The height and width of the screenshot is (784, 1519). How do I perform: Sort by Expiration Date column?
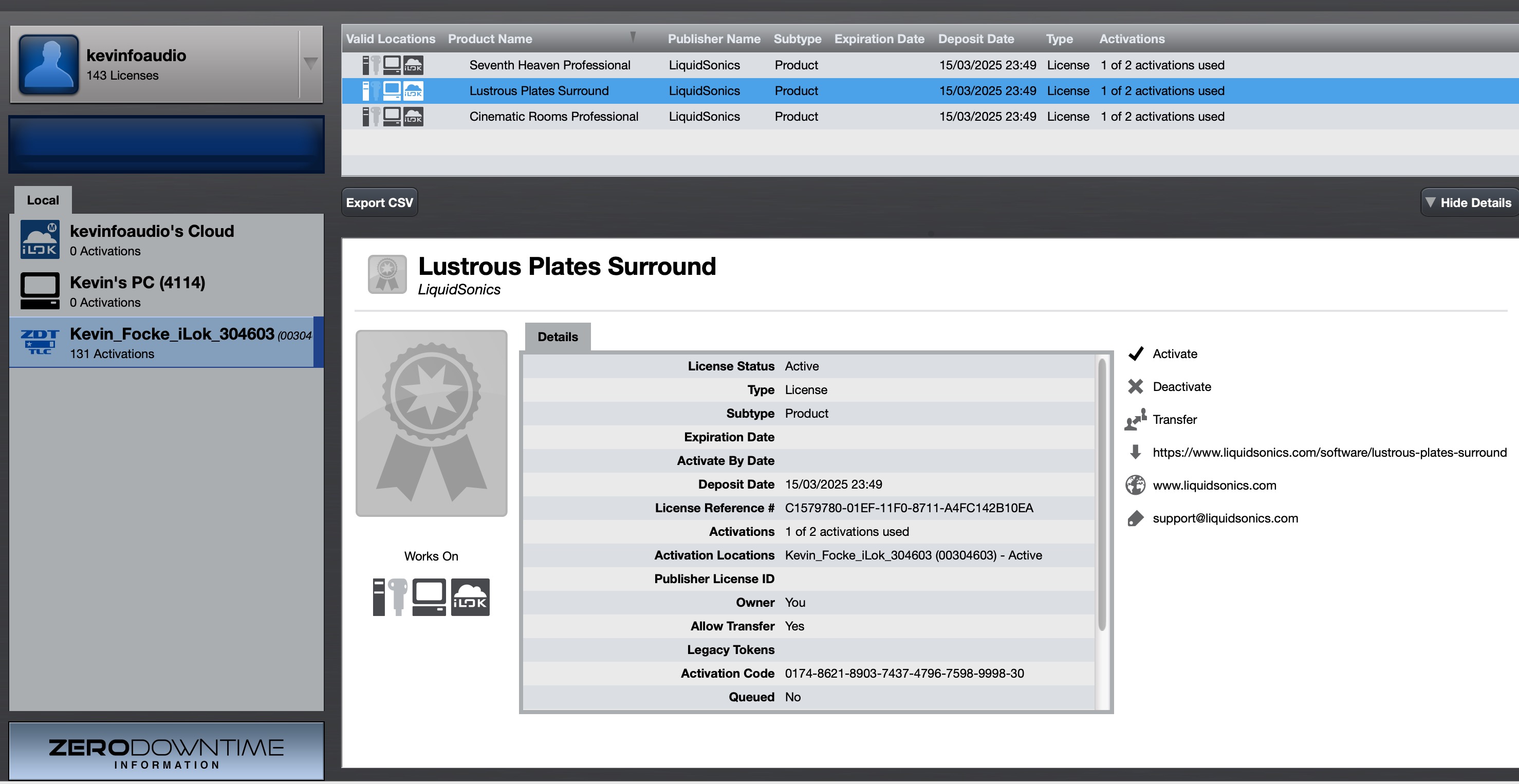point(879,39)
